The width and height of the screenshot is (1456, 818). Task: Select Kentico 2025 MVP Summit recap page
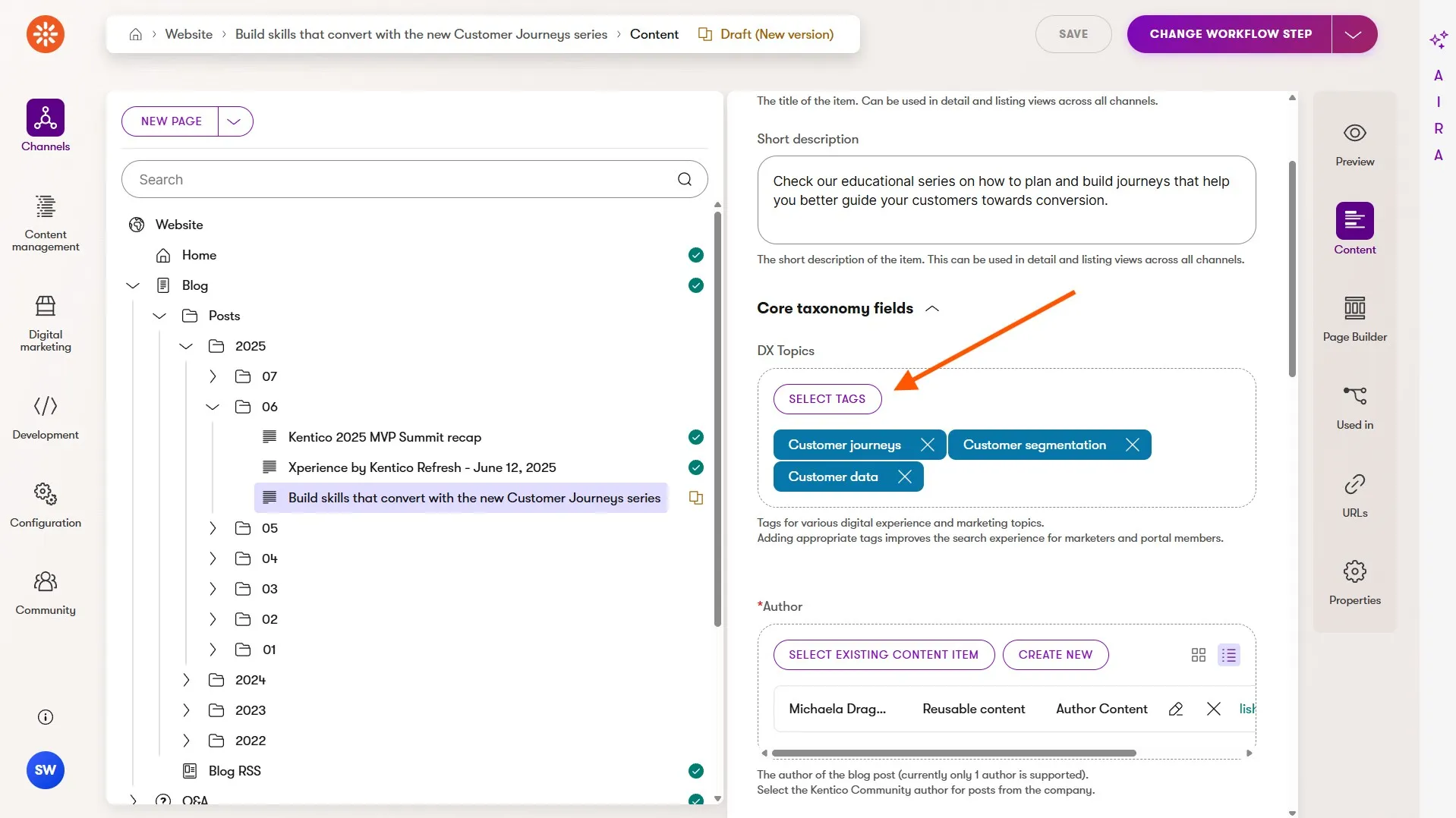pos(385,437)
